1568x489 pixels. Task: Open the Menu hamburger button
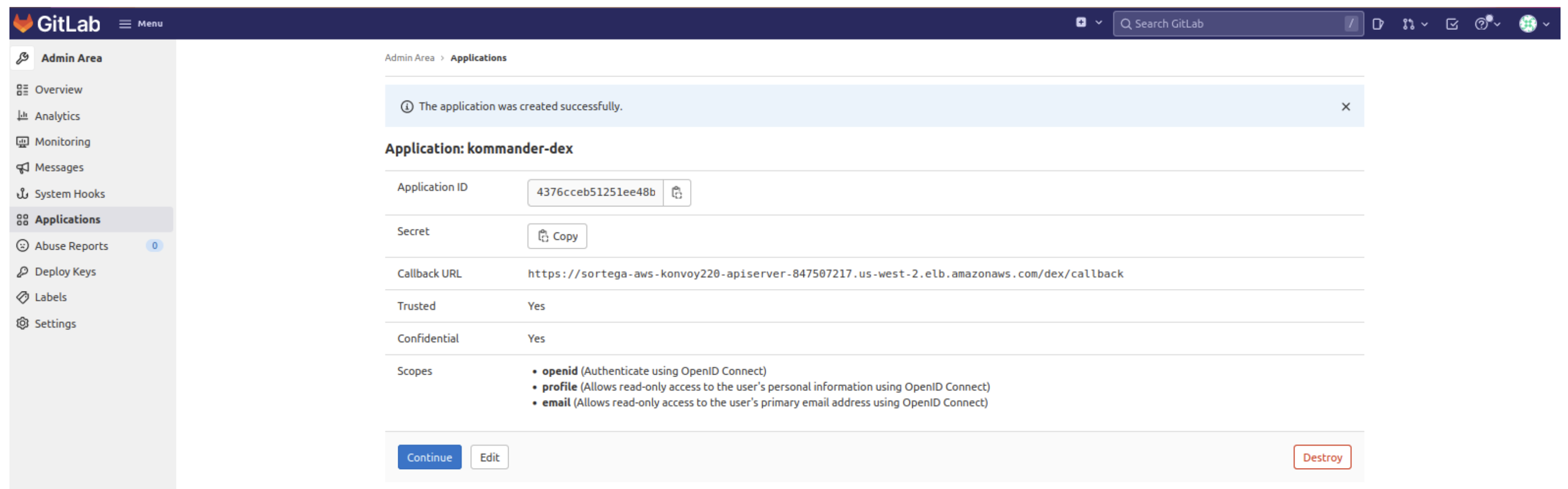click(141, 24)
